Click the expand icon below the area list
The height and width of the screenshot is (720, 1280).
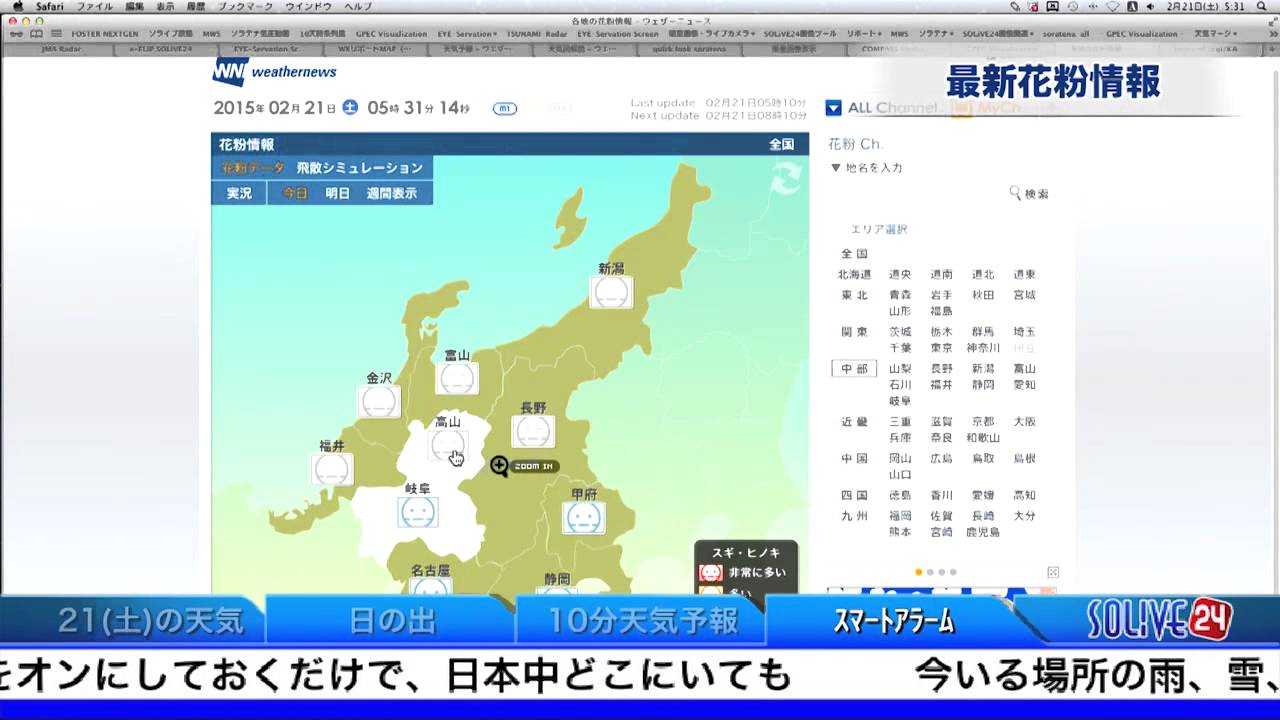(x=1053, y=572)
